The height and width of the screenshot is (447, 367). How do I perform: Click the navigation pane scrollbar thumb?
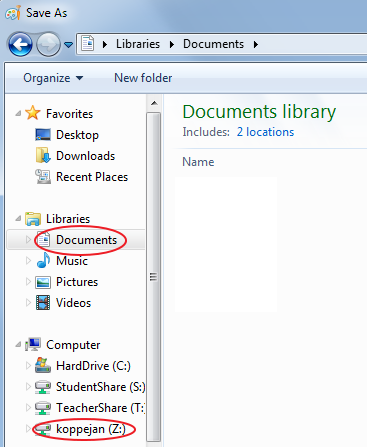pyautogui.click(x=153, y=277)
